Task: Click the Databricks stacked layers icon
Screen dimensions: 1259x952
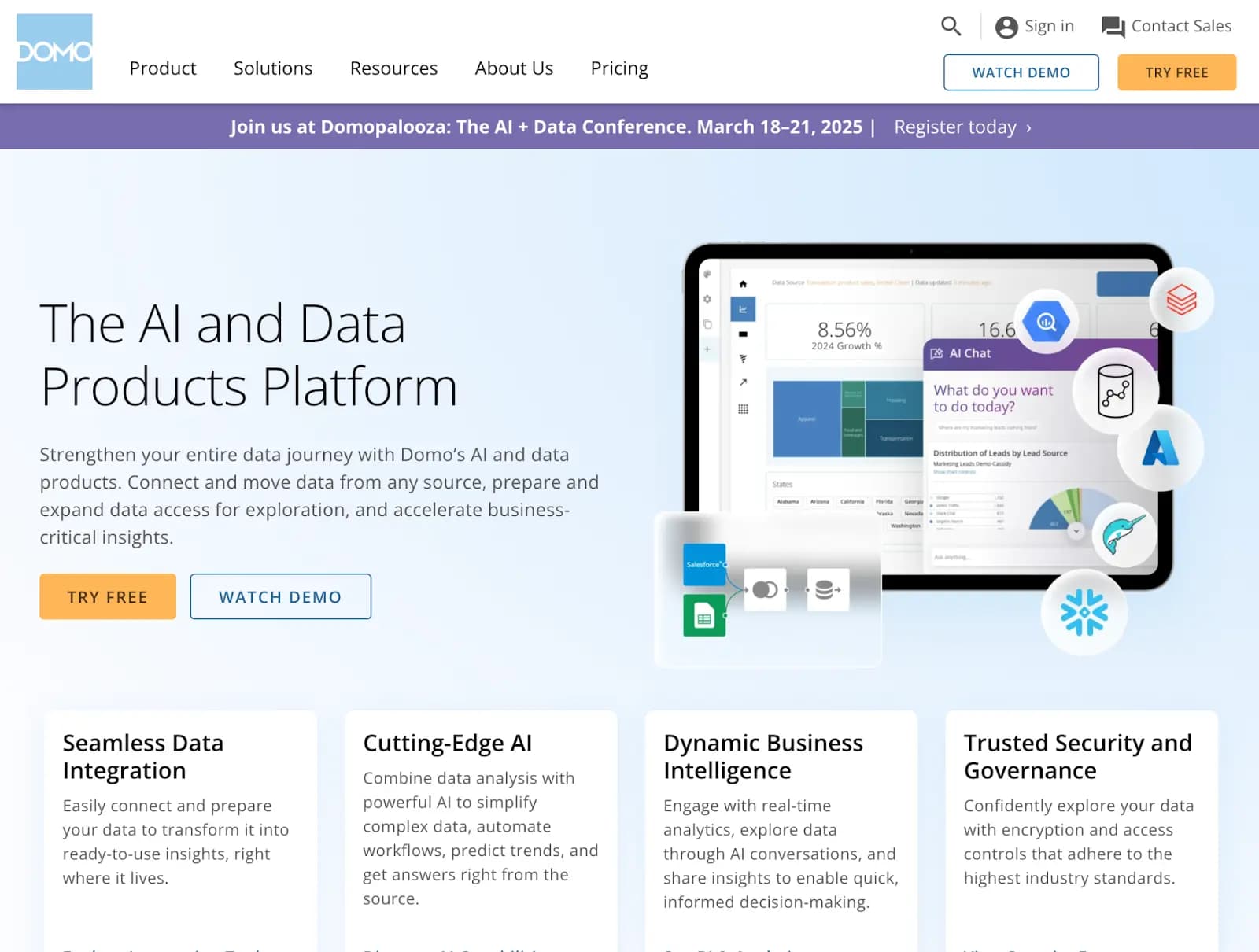Action: (1181, 301)
